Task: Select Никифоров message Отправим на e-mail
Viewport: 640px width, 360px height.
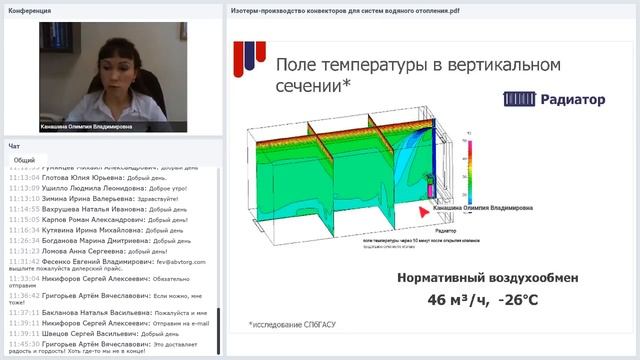Action: point(109,323)
